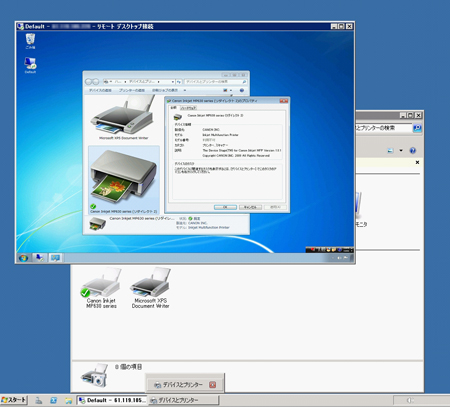Expand the toolbar overflow arrow after "印刷ジョブの表示"
Viewport: 450px width, 407px height.
tap(185, 90)
